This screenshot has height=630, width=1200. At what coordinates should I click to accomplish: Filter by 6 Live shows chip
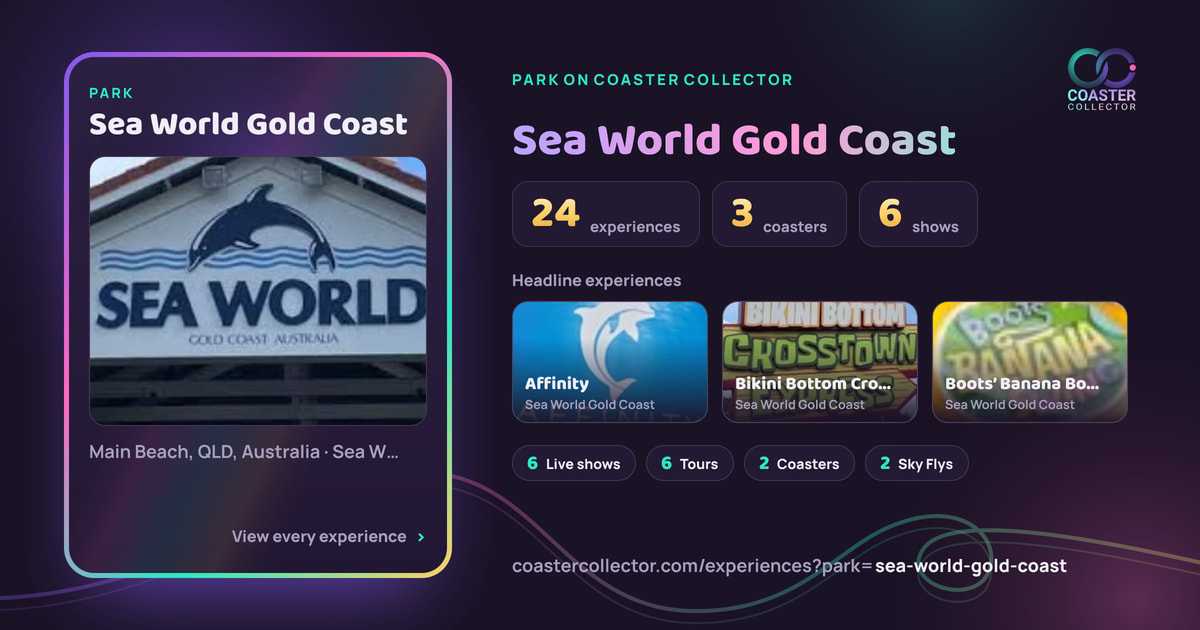click(x=574, y=463)
